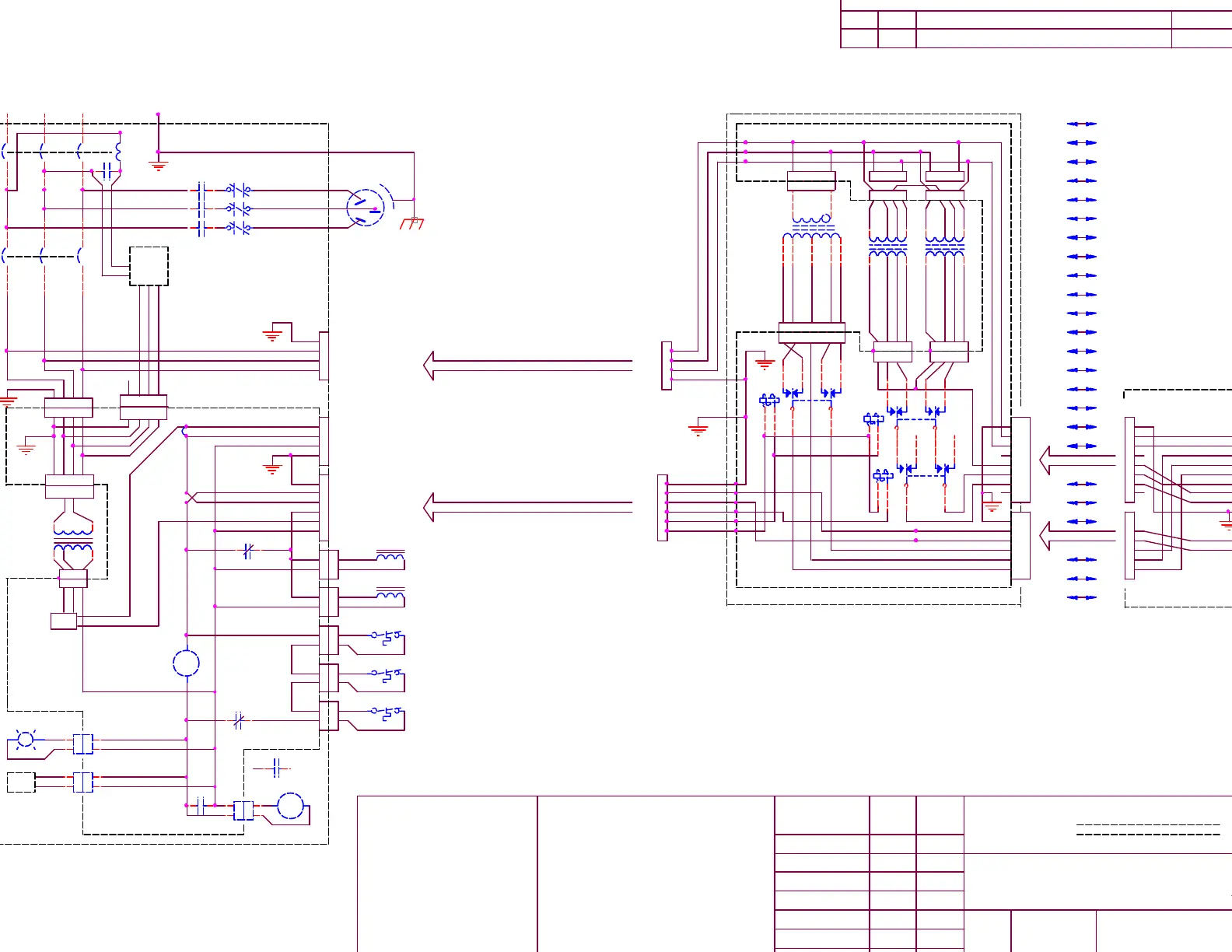Click the ground symbol left of the right schematic
Viewport: 1232px width, 952px height.
(x=698, y=429)
